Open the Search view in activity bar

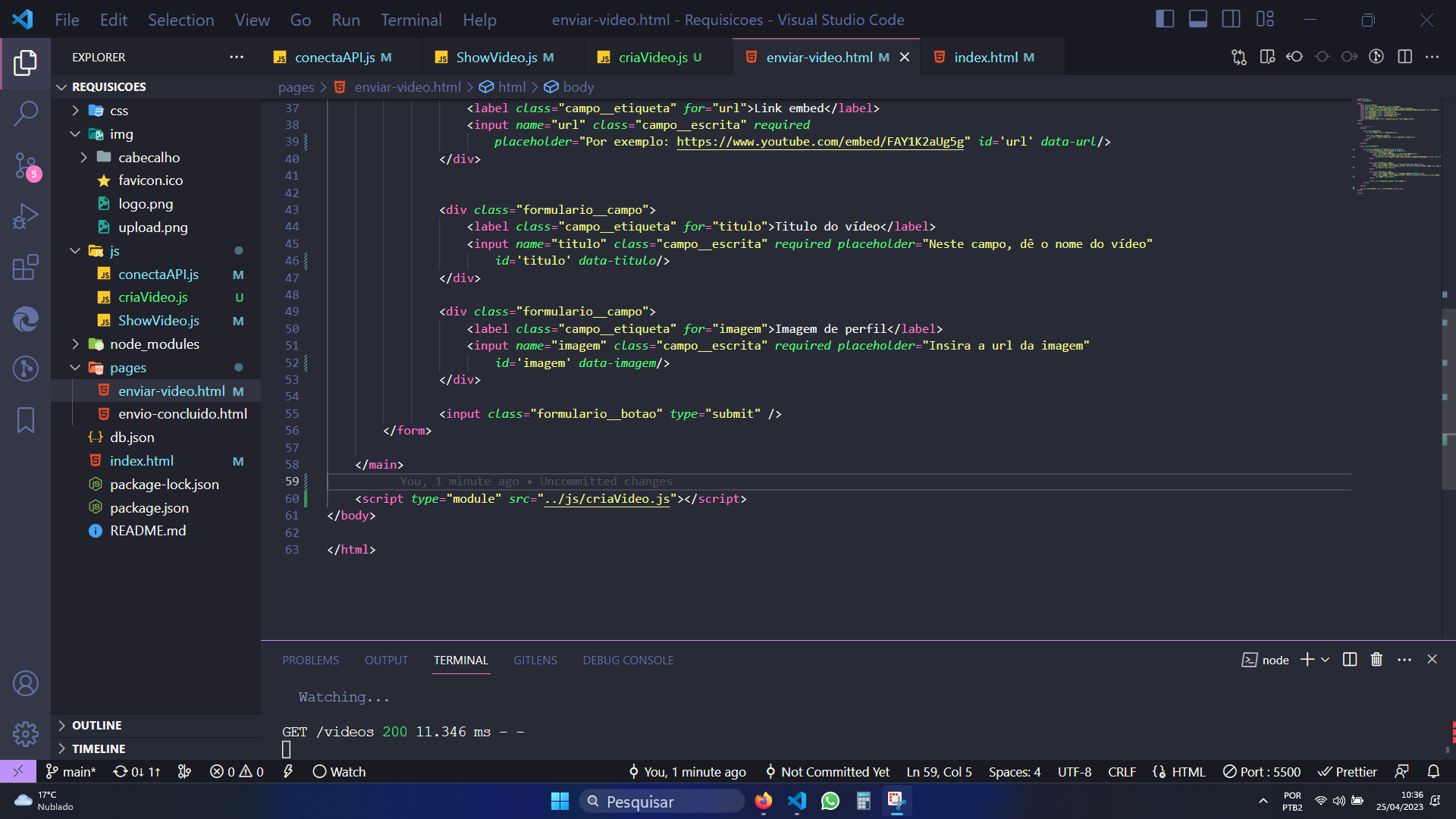tap(25, 114)
